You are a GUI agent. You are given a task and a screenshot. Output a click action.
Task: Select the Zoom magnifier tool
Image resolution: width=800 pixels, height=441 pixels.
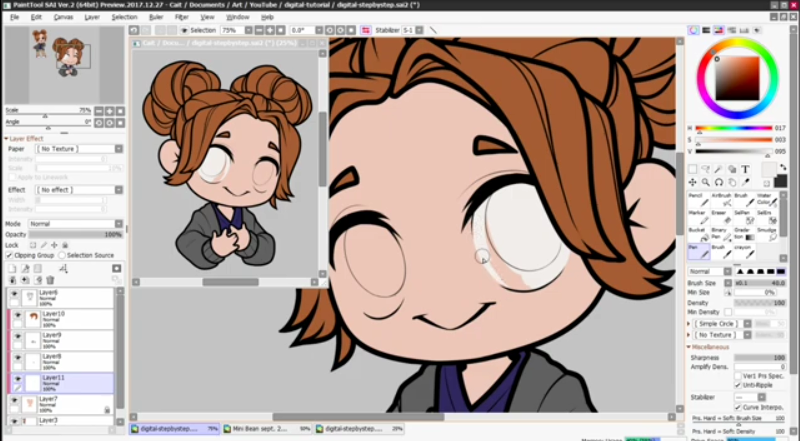[706, 182]
